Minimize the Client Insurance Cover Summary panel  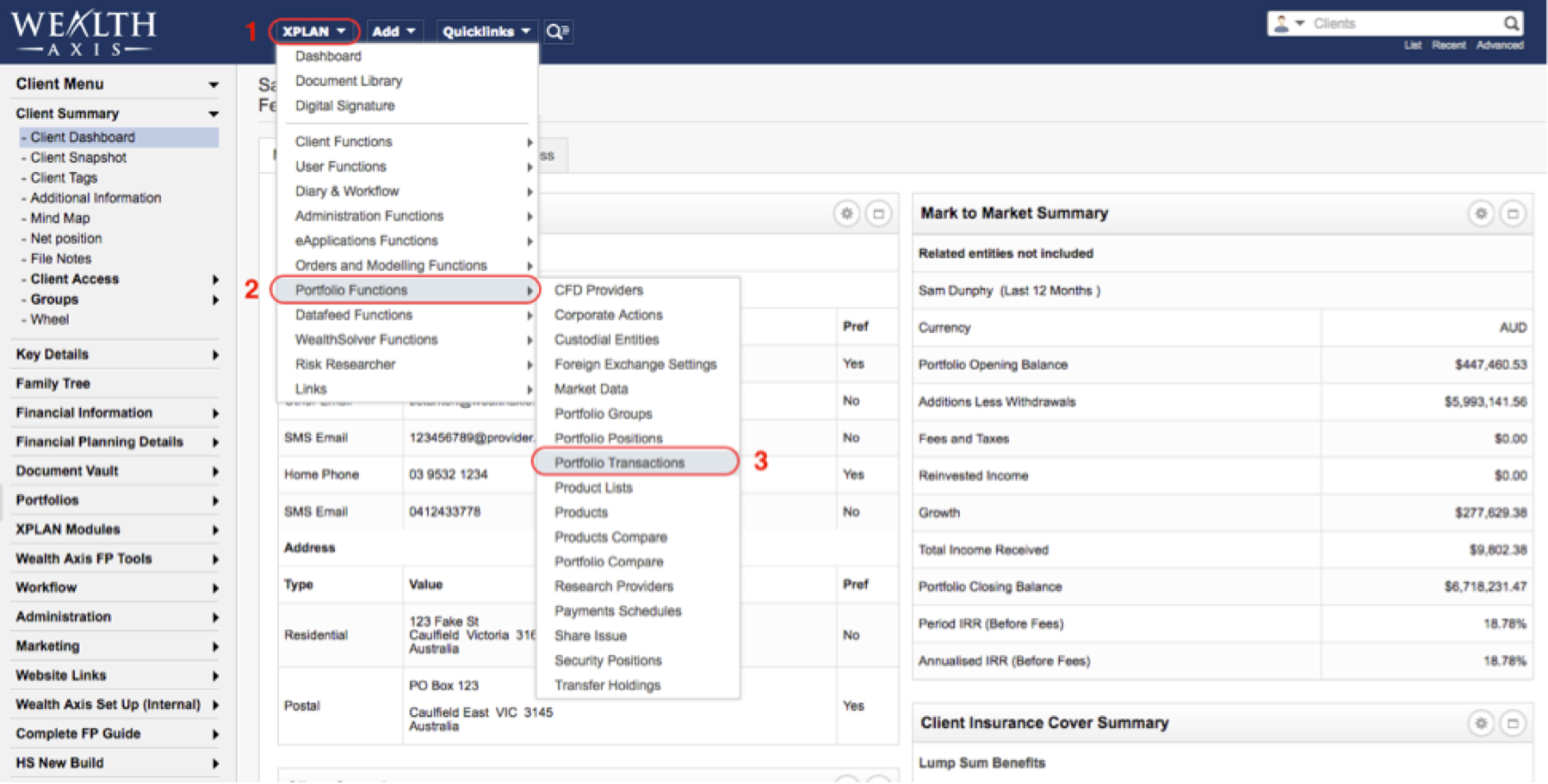[1513, 723]
